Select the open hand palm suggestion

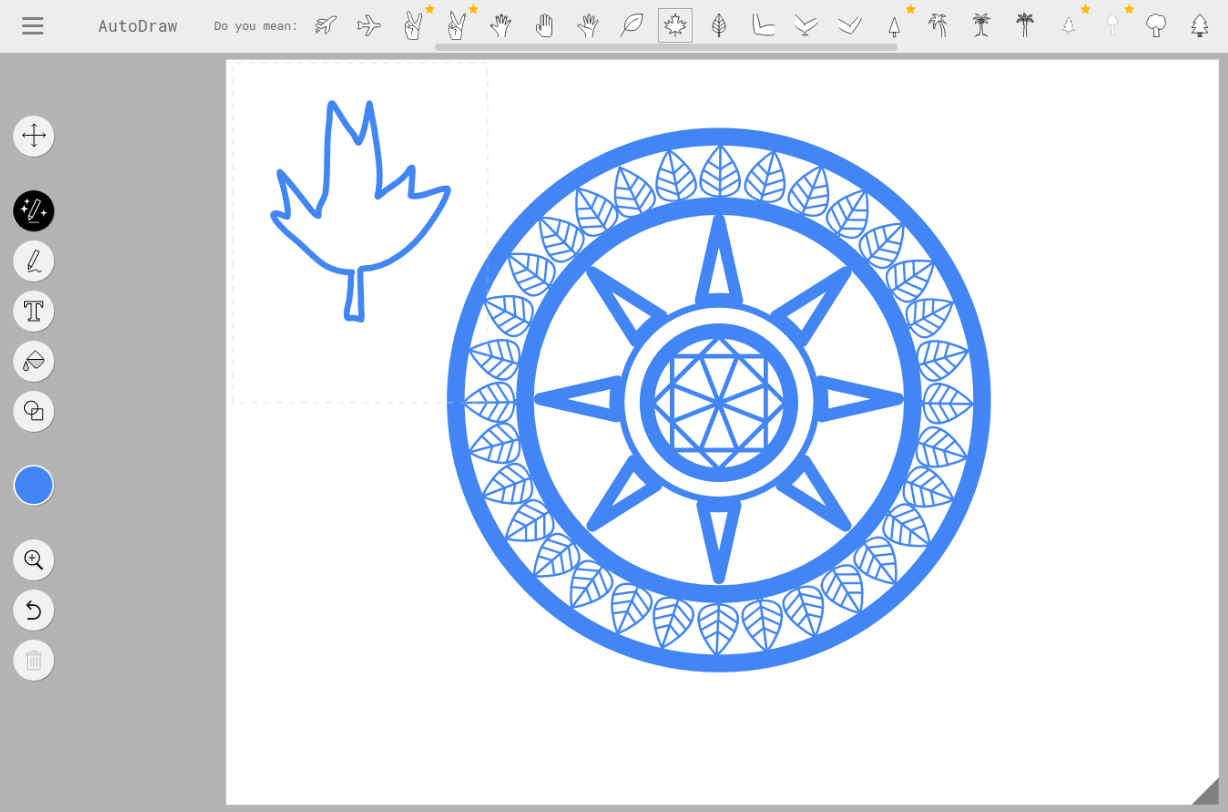[544, 25]
